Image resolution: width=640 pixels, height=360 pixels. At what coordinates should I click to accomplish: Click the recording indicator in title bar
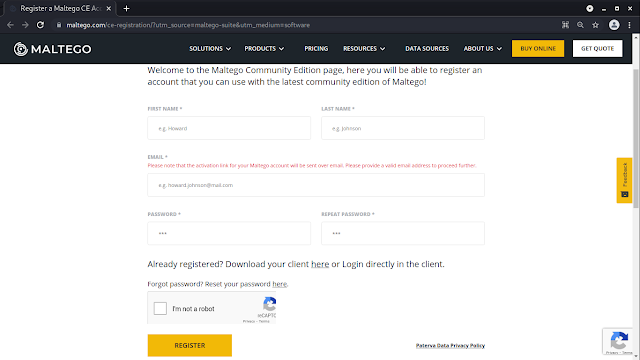pos(590,8)
